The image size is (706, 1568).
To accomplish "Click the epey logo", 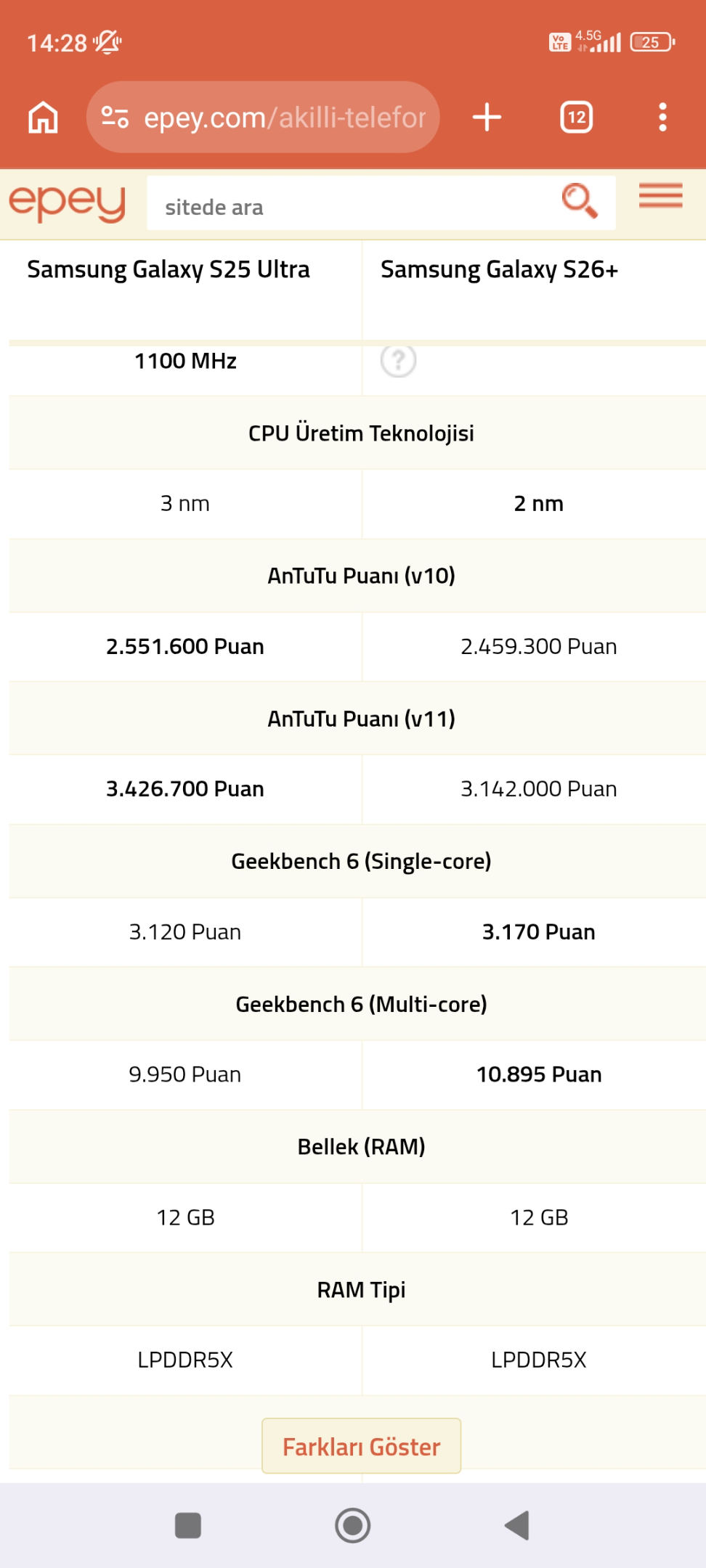I will point(67,203).
